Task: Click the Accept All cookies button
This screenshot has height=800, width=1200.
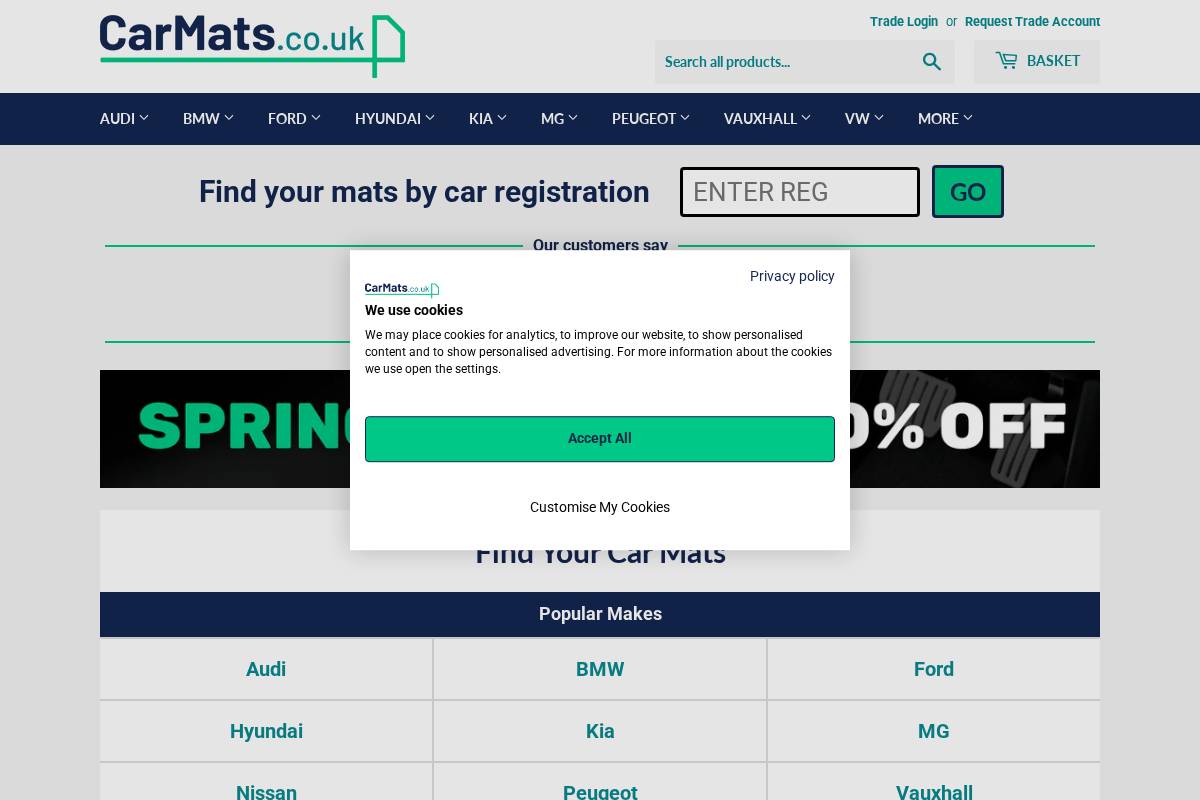Action: [600, 439]
